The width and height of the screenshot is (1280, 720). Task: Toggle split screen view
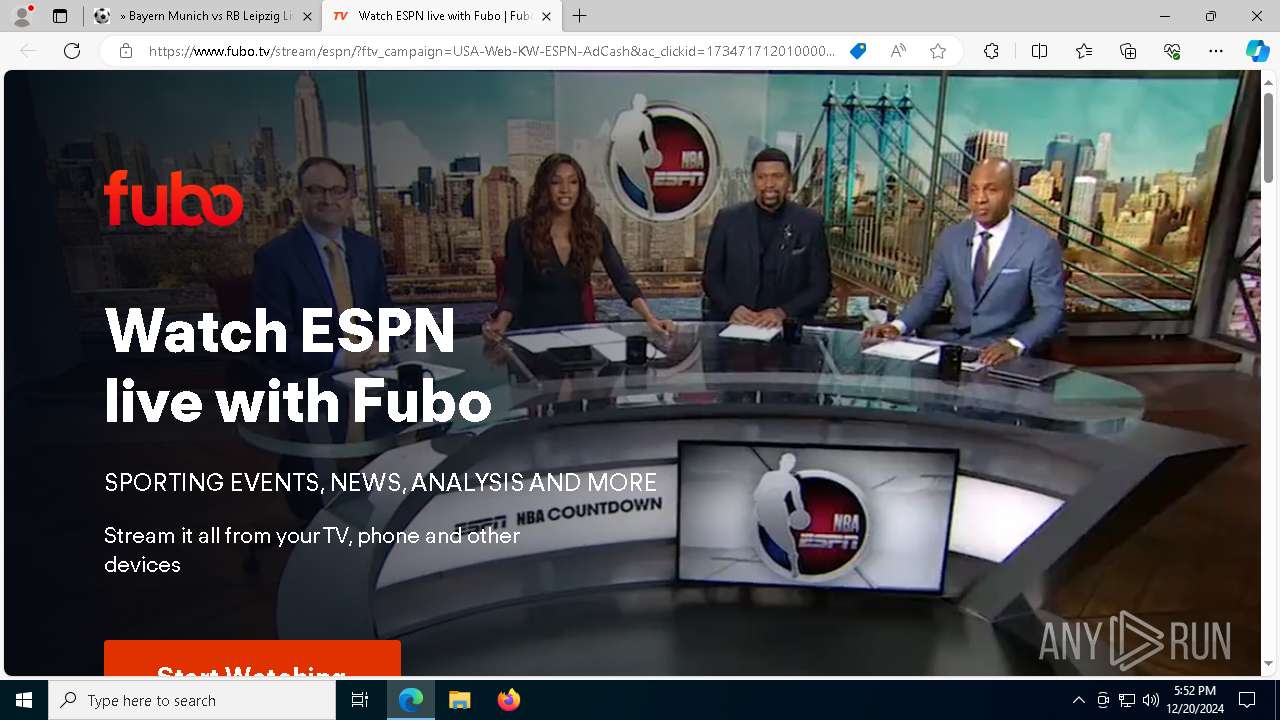[1039, 51]
